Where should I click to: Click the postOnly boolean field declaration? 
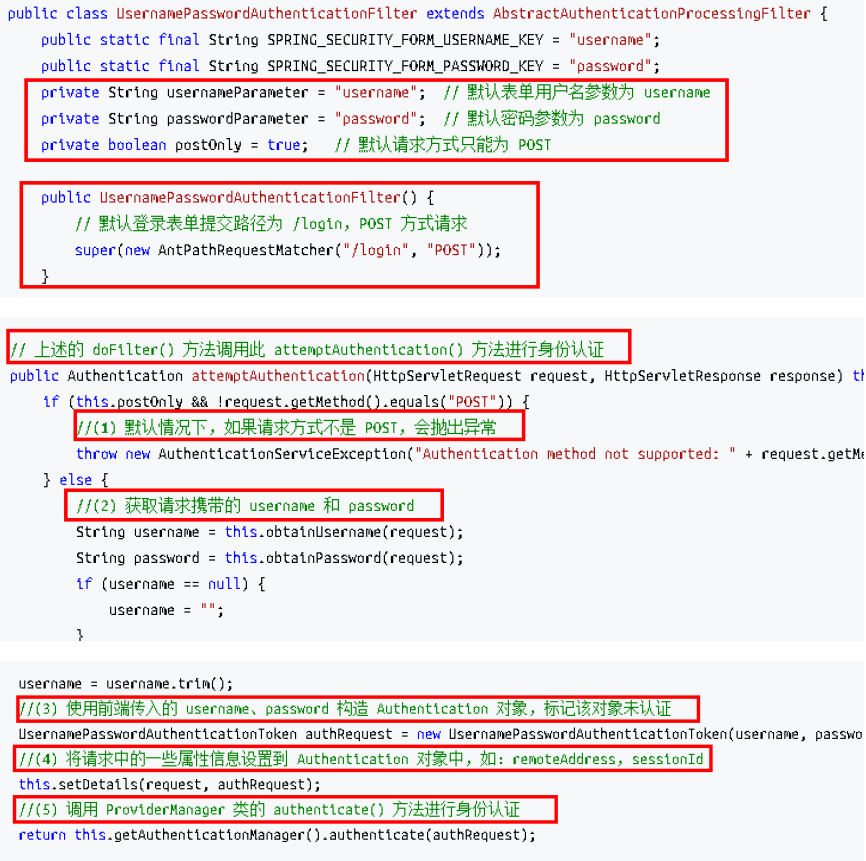pos(171,145)
